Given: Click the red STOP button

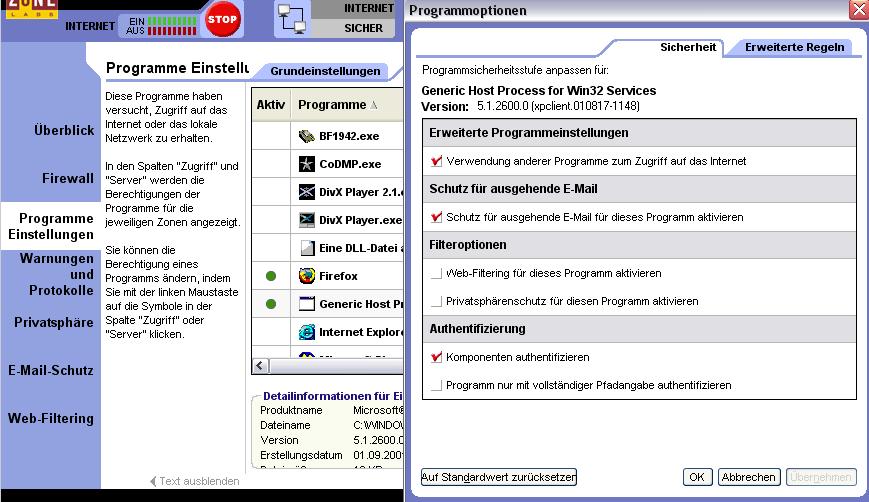Looking at the screenshot, I should pos(222,19).
